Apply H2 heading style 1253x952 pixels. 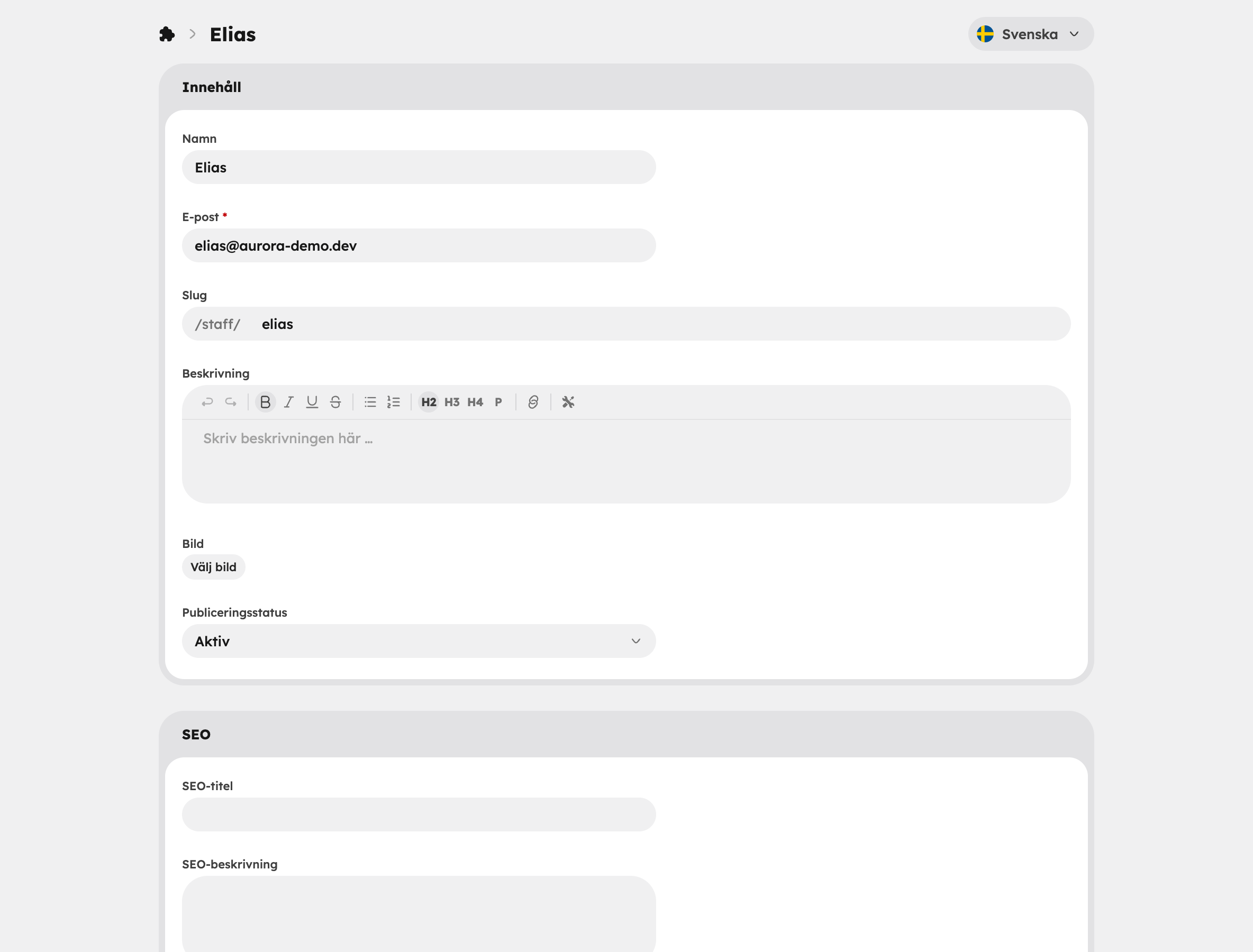pos(429,402)
